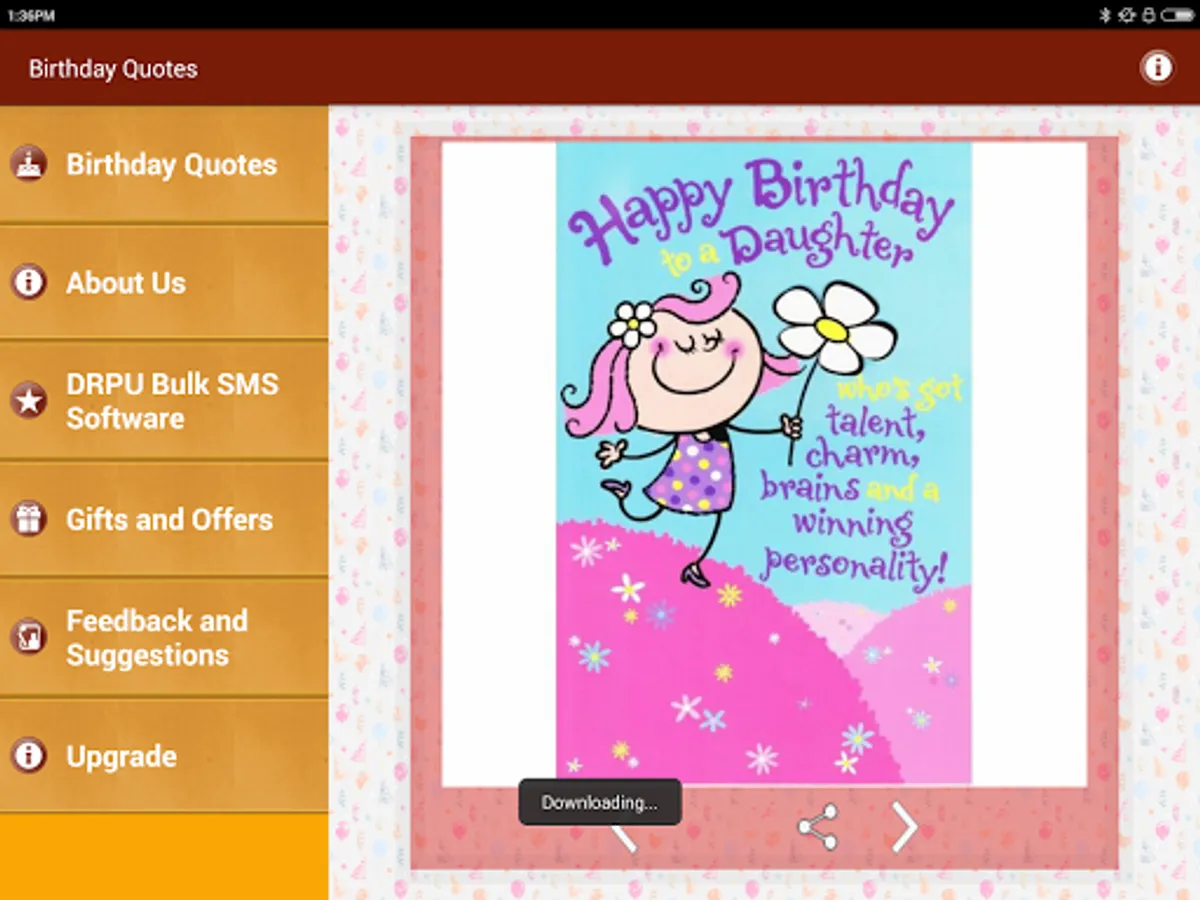1200x900 pixels.
Task: Select Feedback and Suggestions in the sidebar
Action: 164,638
